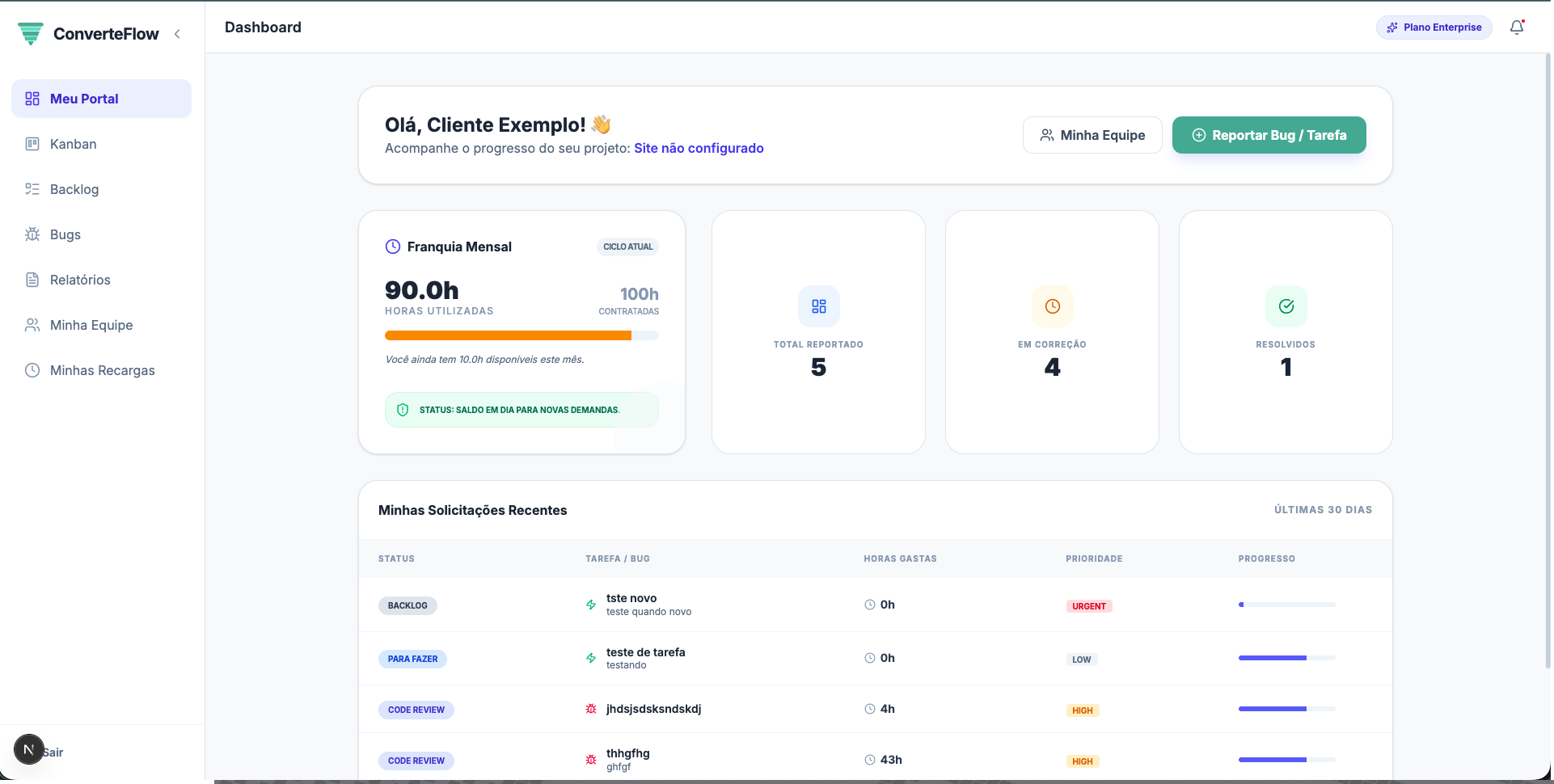1554x784 pixels.
Task: Click the ConverteFlow funnel logo
Action: point(31,33)
